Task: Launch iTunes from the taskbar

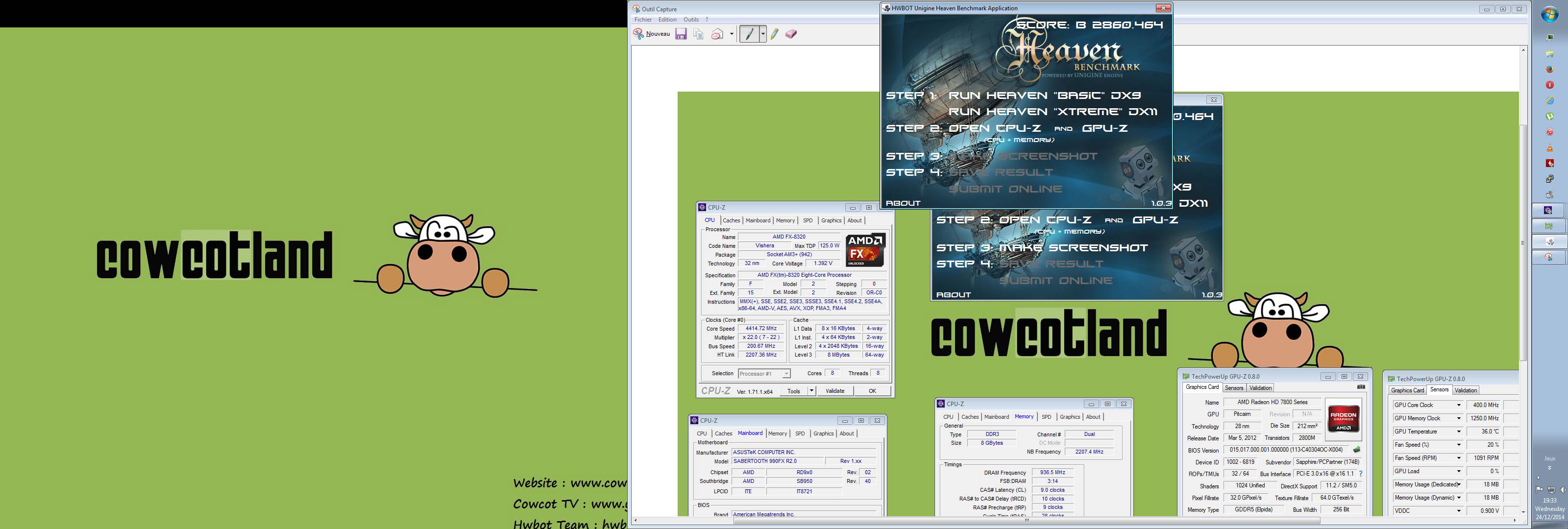Action: pos(1550,132)
